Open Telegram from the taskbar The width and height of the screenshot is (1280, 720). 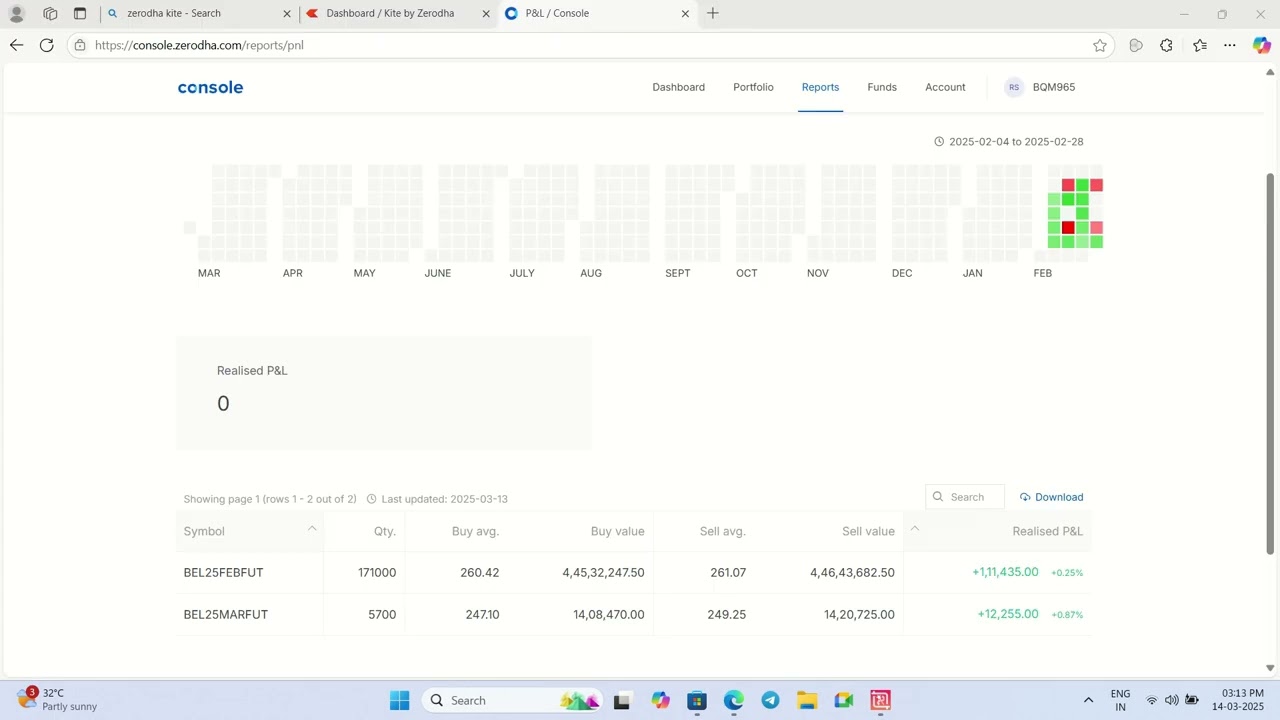pyautogui.click(x=770, y=701)
